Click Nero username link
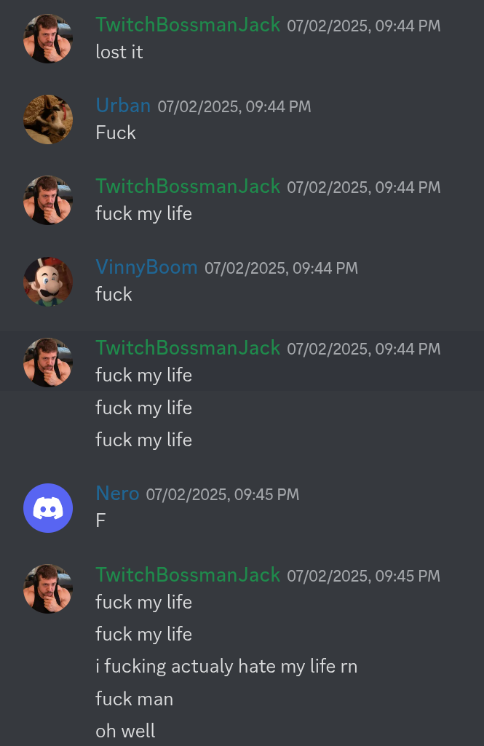Screen dimensions: 484x746 coord(118,493)
